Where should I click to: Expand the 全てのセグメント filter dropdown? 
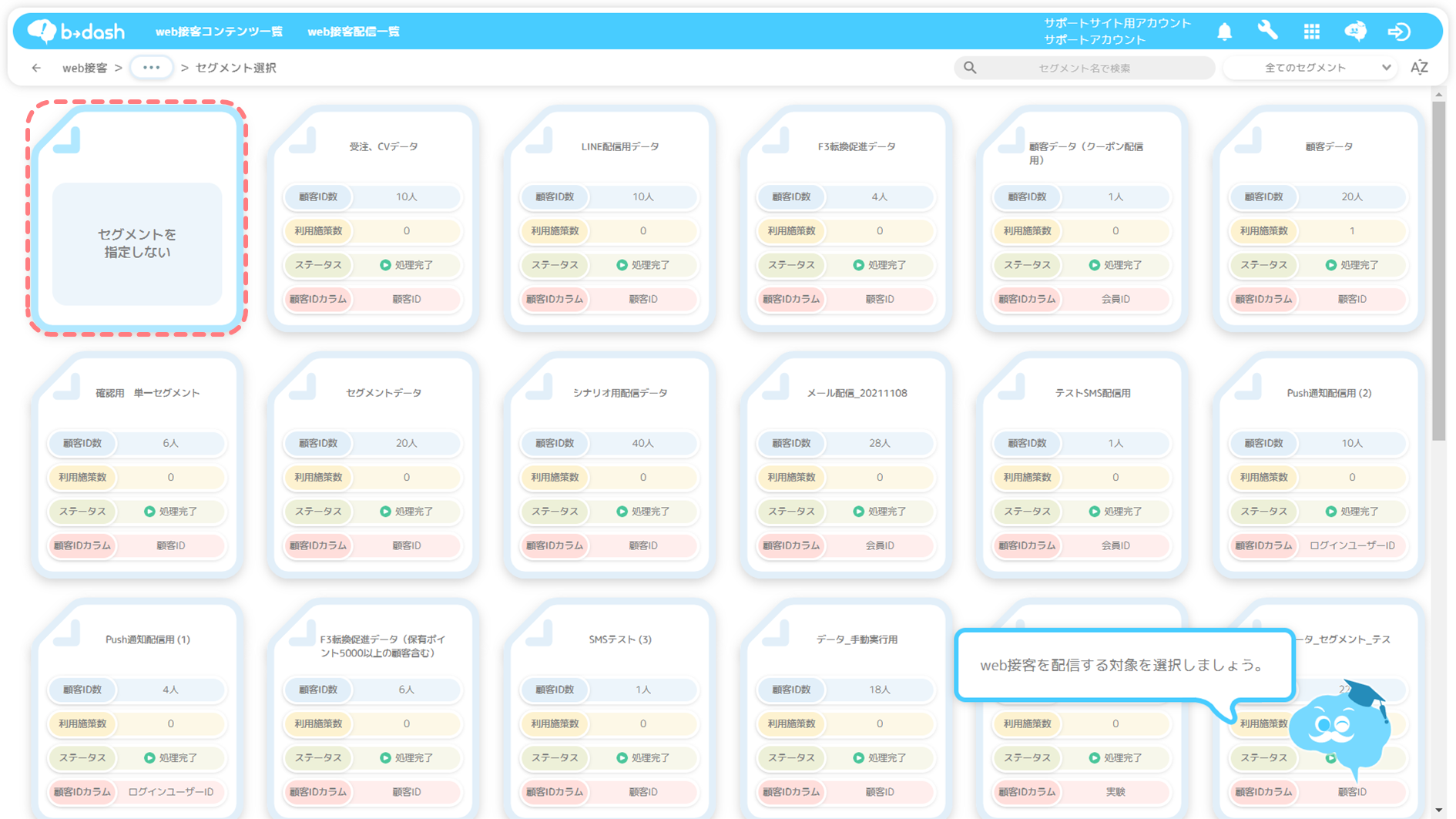point(1310,68)
